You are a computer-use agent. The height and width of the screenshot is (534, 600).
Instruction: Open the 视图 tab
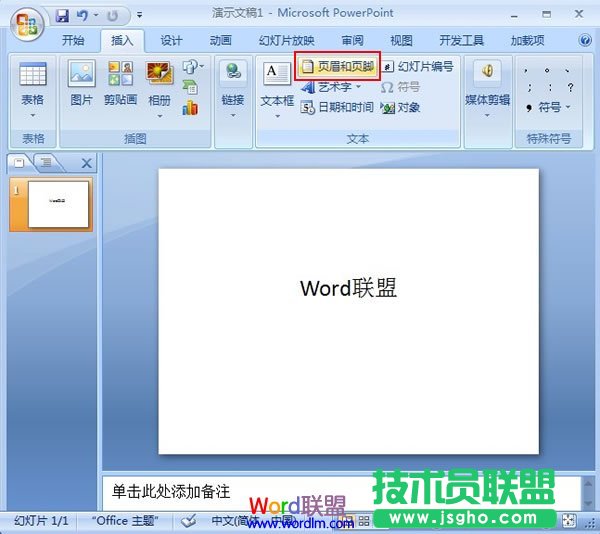point(401,41)
